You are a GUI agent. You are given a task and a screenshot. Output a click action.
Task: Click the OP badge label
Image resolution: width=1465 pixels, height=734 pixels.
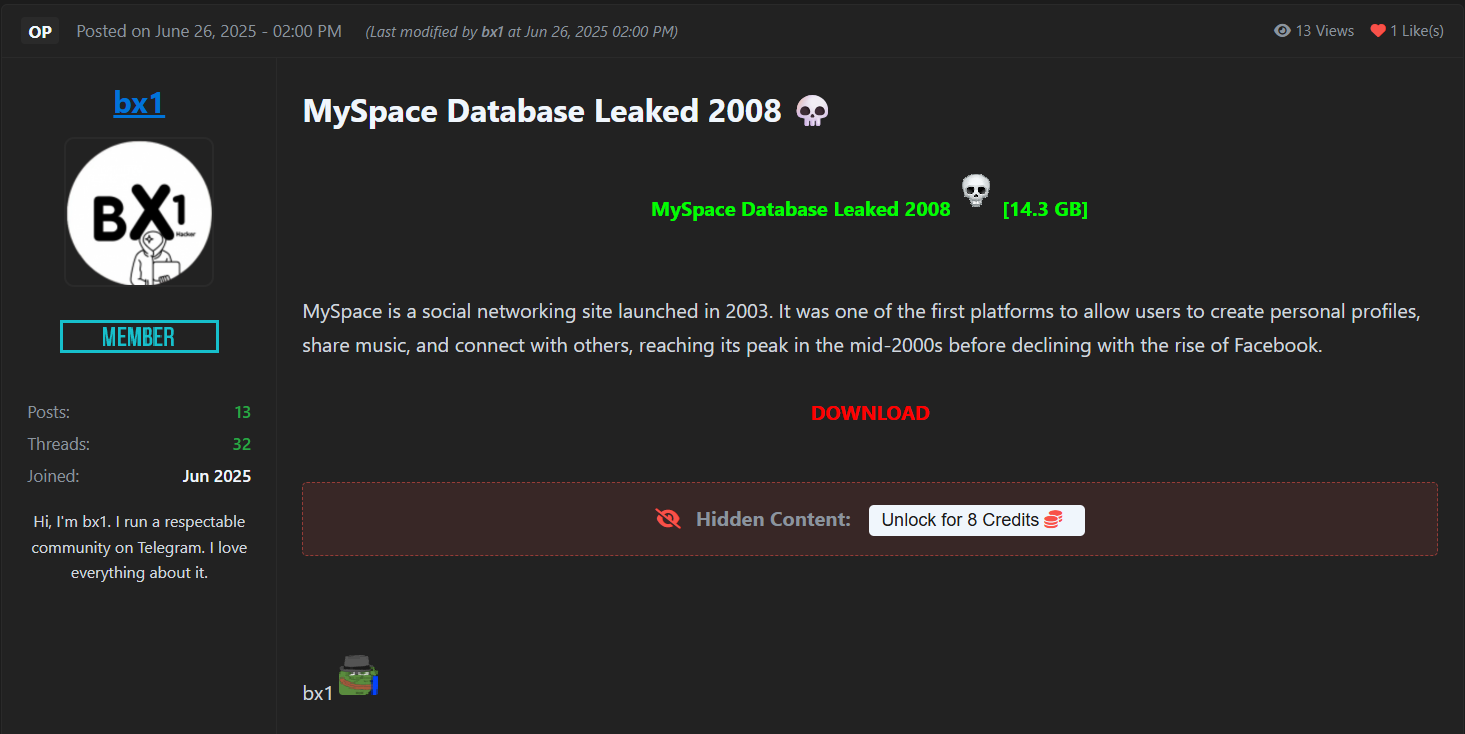point(40,32)
